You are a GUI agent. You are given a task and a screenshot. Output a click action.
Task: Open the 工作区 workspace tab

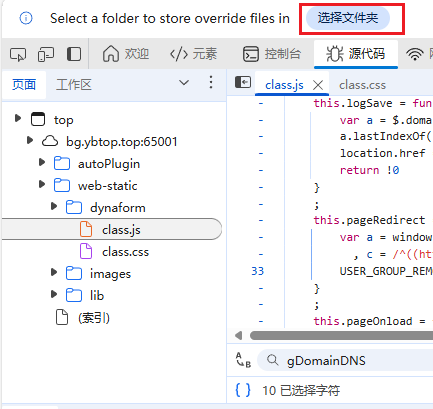(74, 85)
